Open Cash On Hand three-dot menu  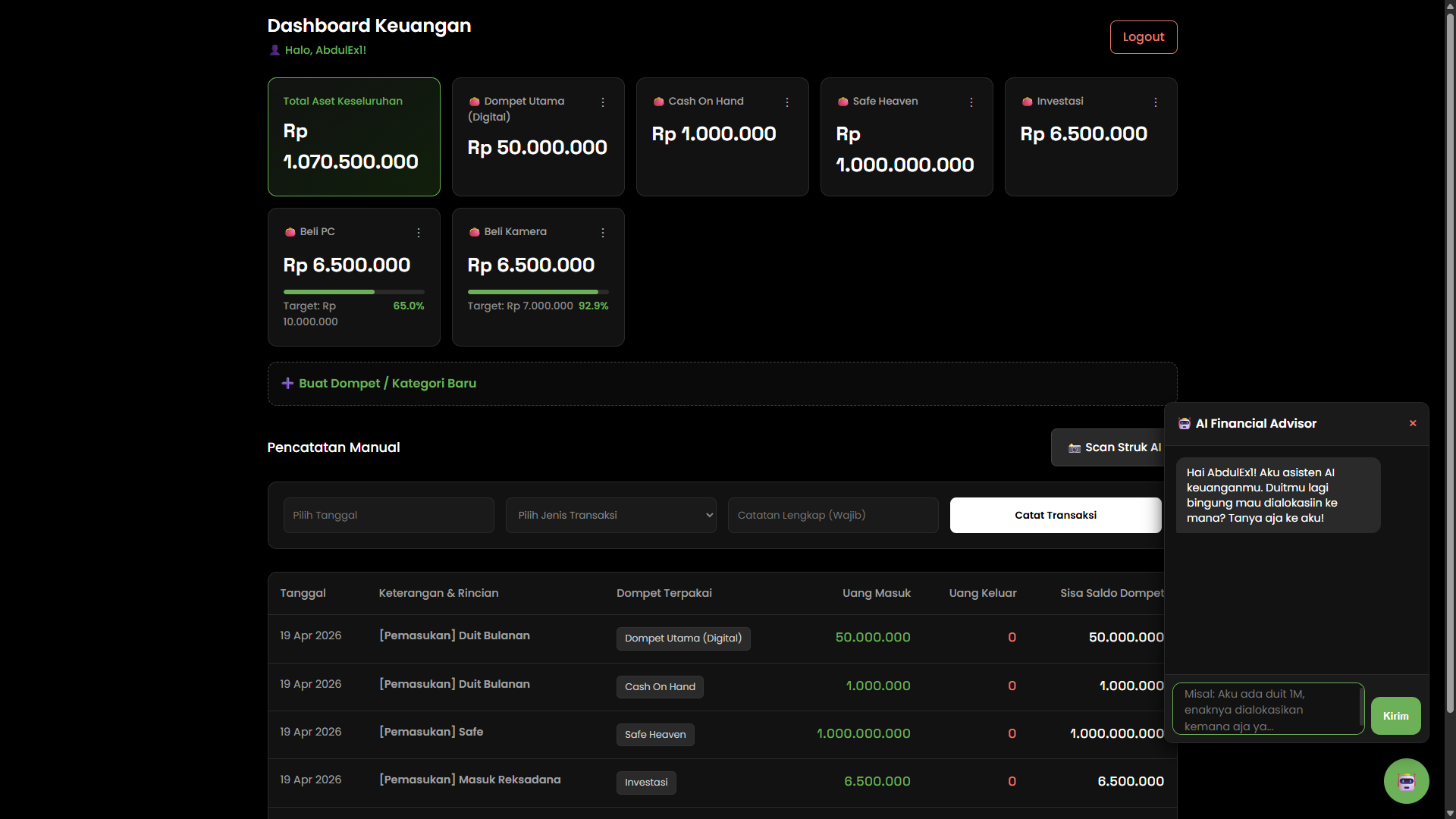pos(787,102)
